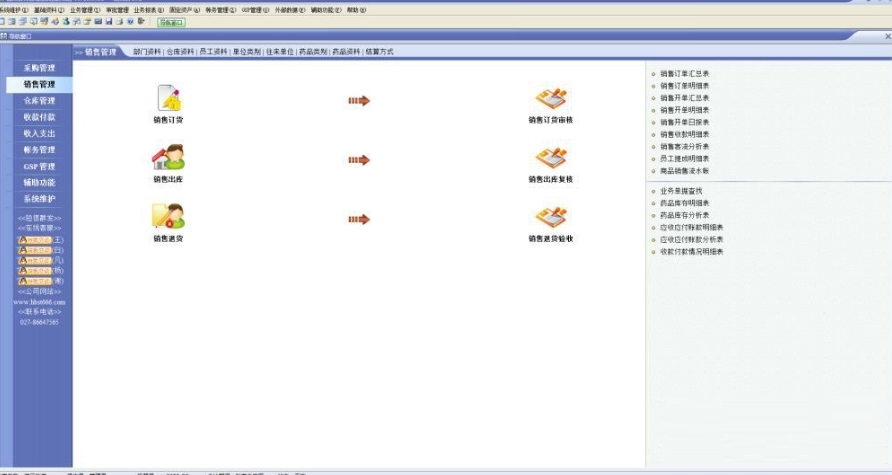
Task: Open the 销售开单日报表 report
Action: pyautogui.click(x=684, y=122)
